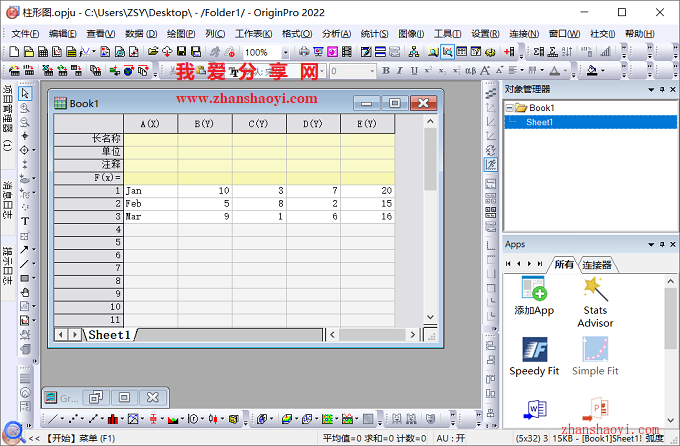The height and width of the screenshot is (446, 680).
Task: Open the 绘图(P) menu
Action: coord(181,34)
